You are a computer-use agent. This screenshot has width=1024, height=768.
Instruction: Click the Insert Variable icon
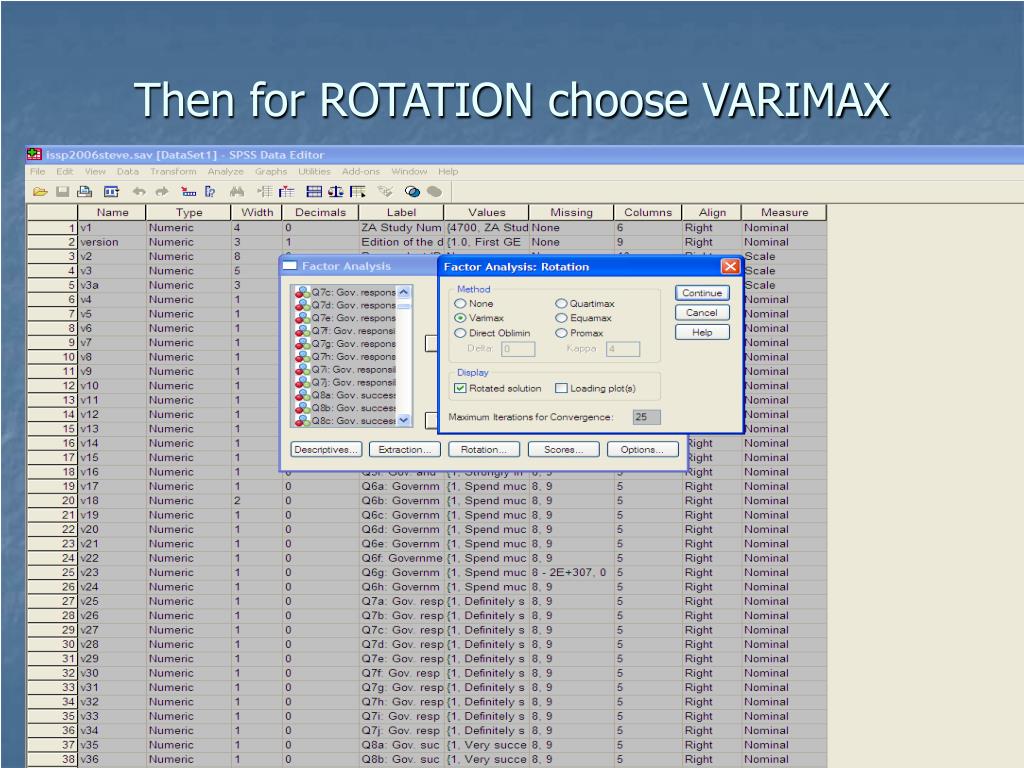[286, 192]
